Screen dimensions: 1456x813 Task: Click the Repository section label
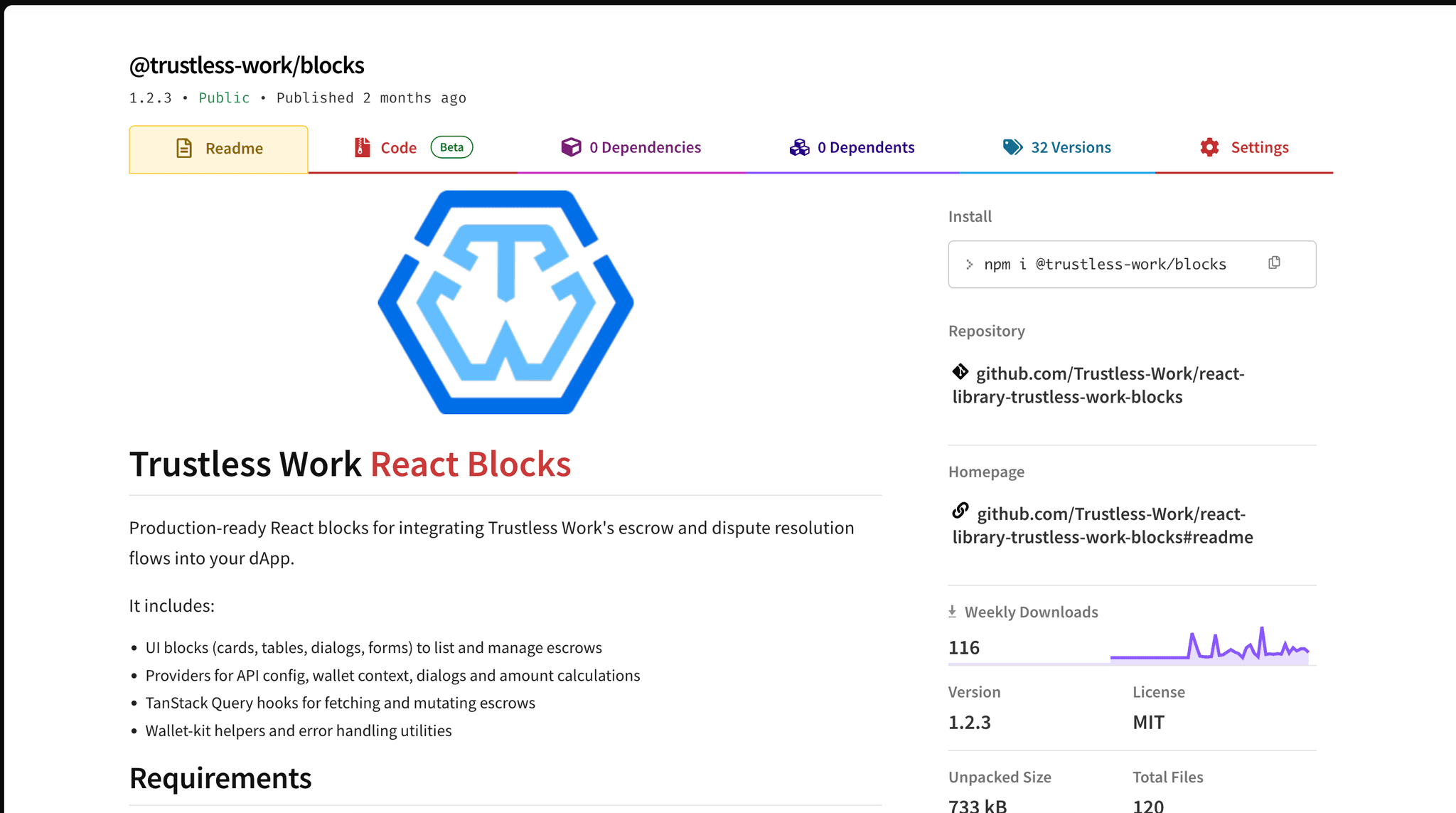click(x=987, y=331)
